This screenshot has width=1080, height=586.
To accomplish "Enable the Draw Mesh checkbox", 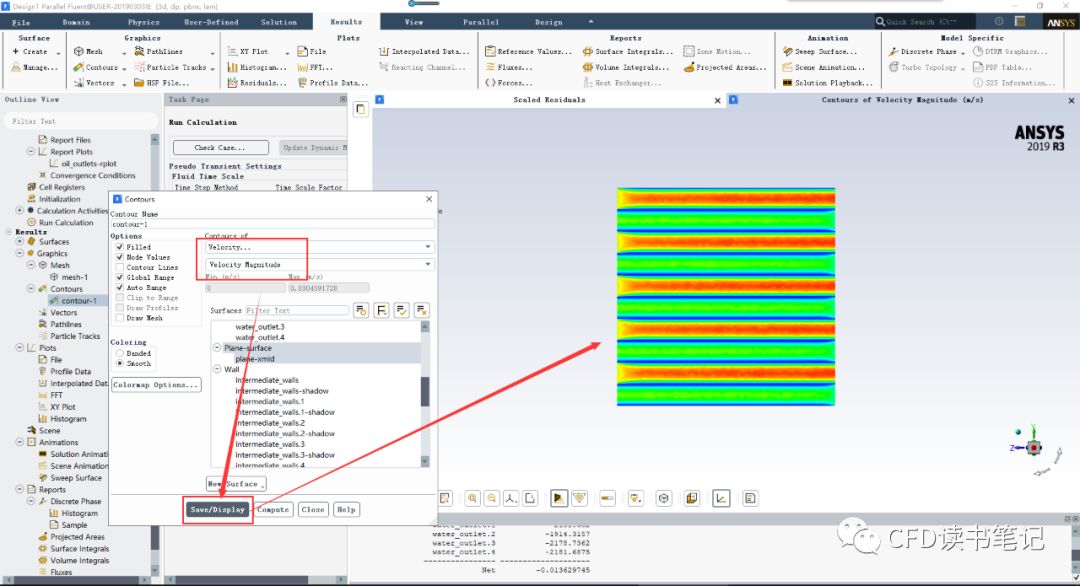I will coord(120,318).
